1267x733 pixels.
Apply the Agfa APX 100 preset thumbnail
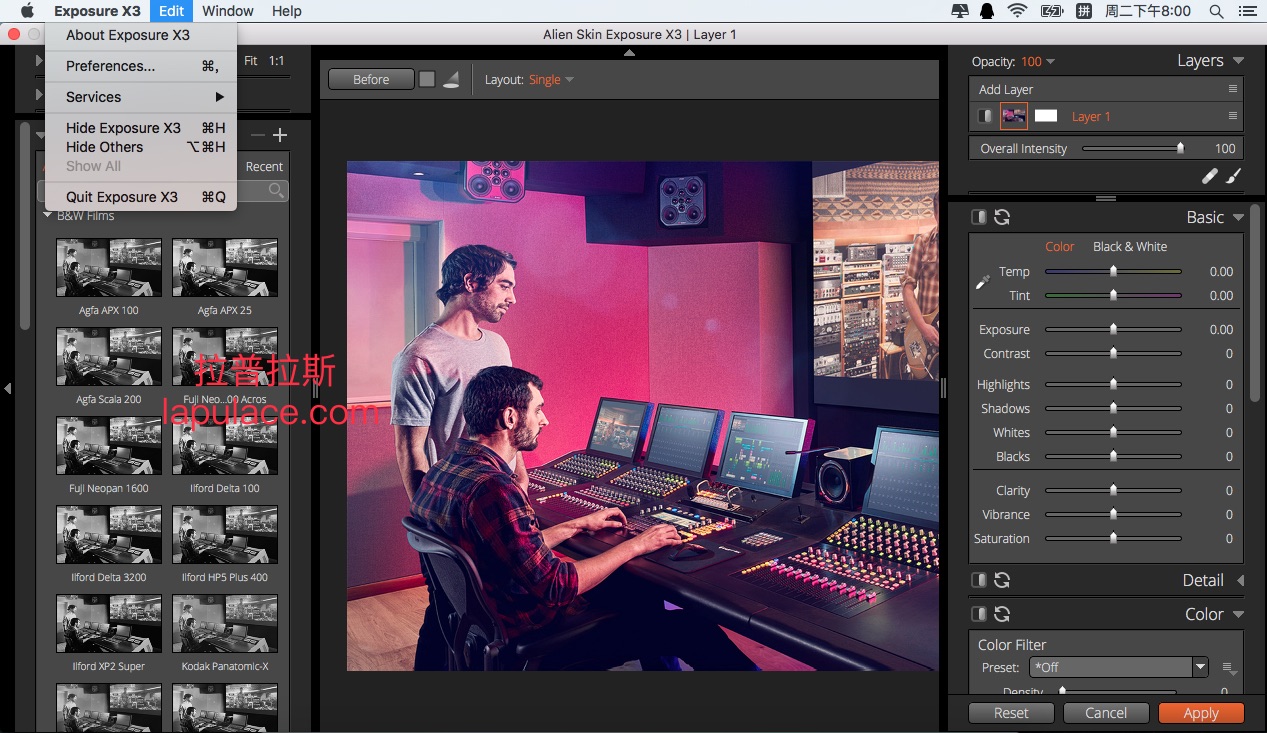point(109,267)
